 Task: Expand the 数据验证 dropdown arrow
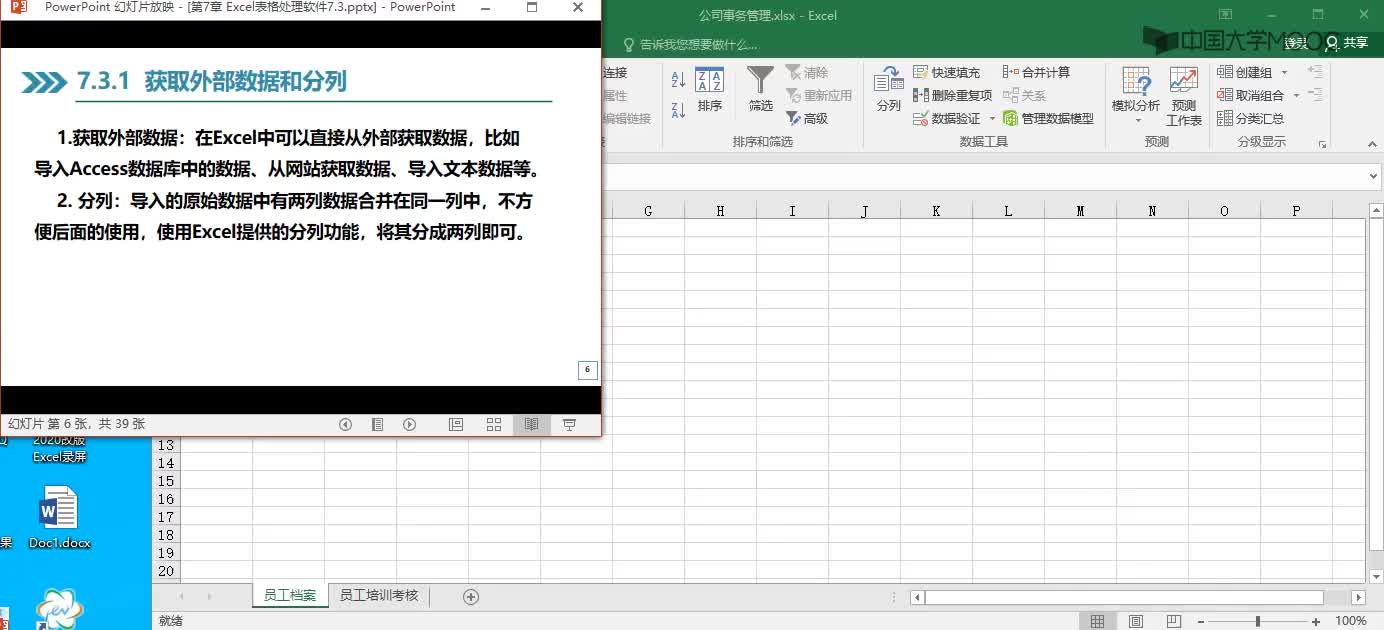992,118
